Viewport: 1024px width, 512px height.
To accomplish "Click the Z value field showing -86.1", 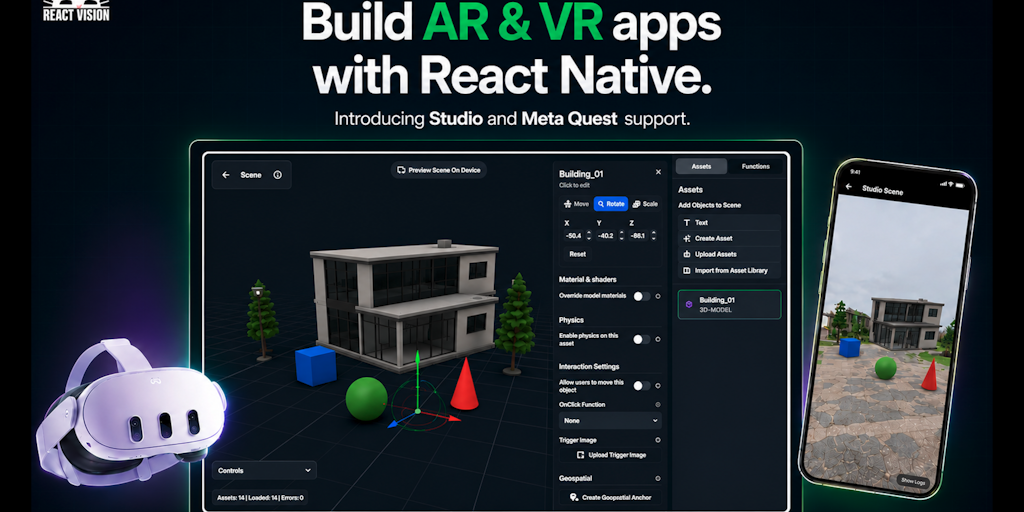I will coord(639,236).
